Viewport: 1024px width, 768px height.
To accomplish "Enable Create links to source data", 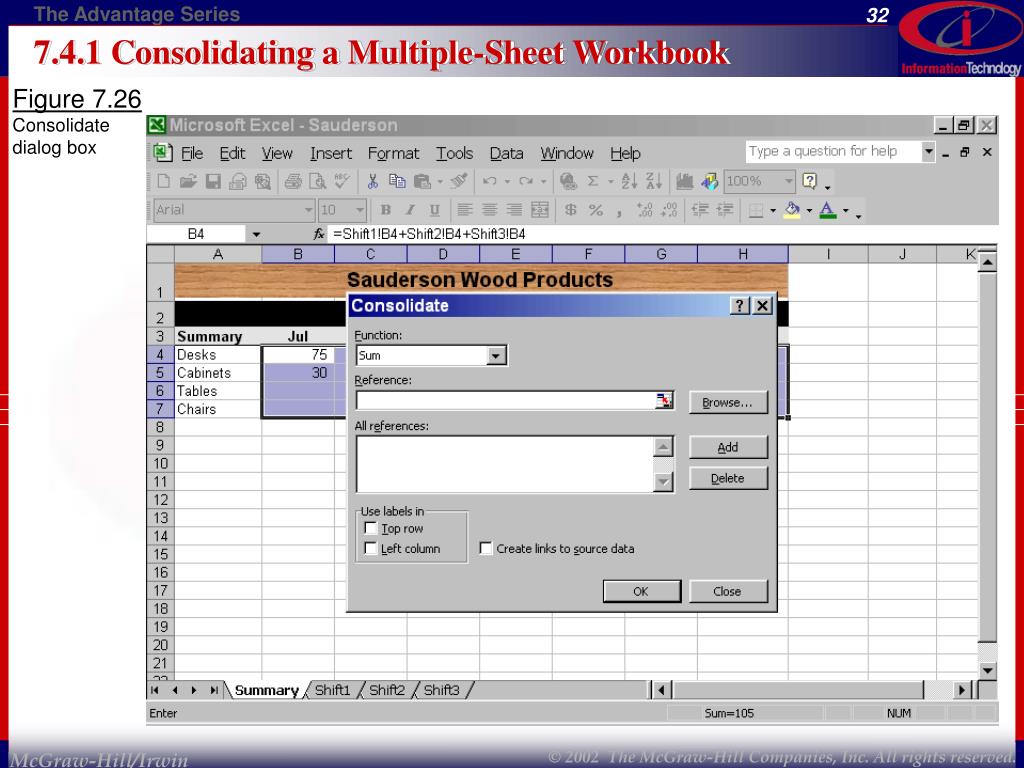I will [x=486, y=548].
